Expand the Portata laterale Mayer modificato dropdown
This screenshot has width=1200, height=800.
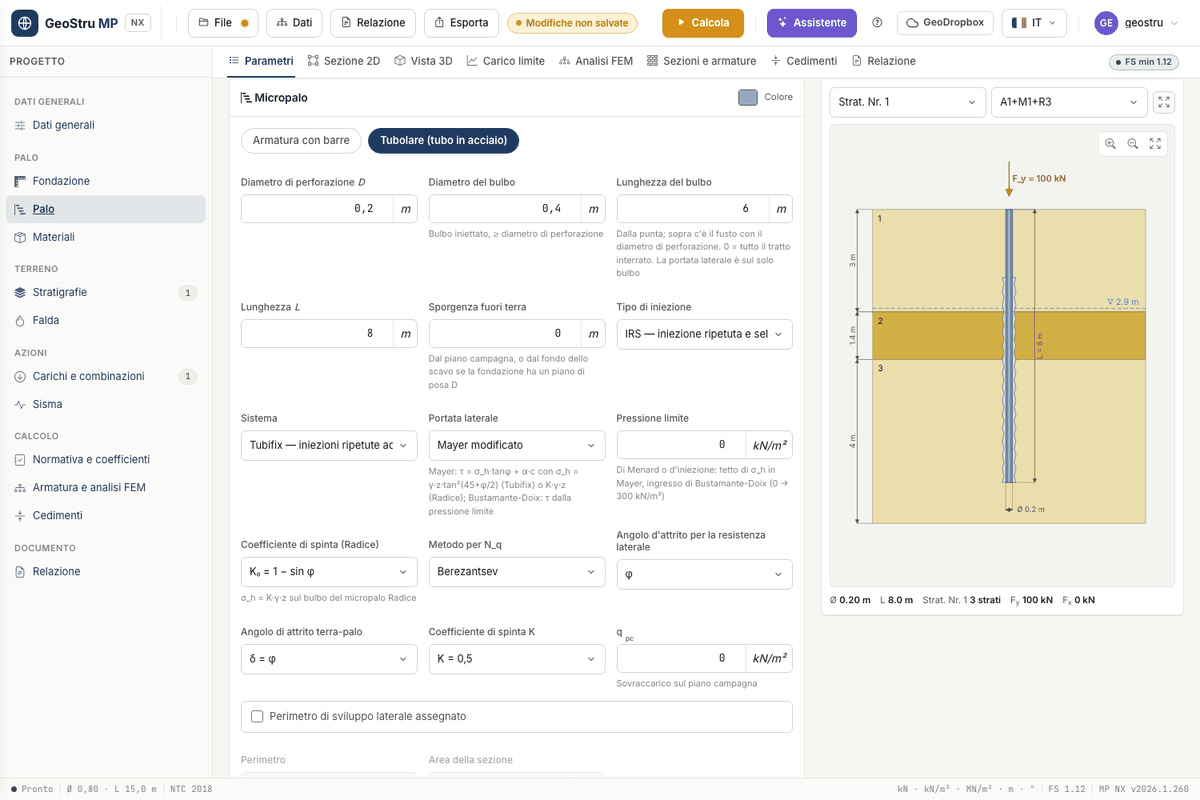tap(517, 445)
